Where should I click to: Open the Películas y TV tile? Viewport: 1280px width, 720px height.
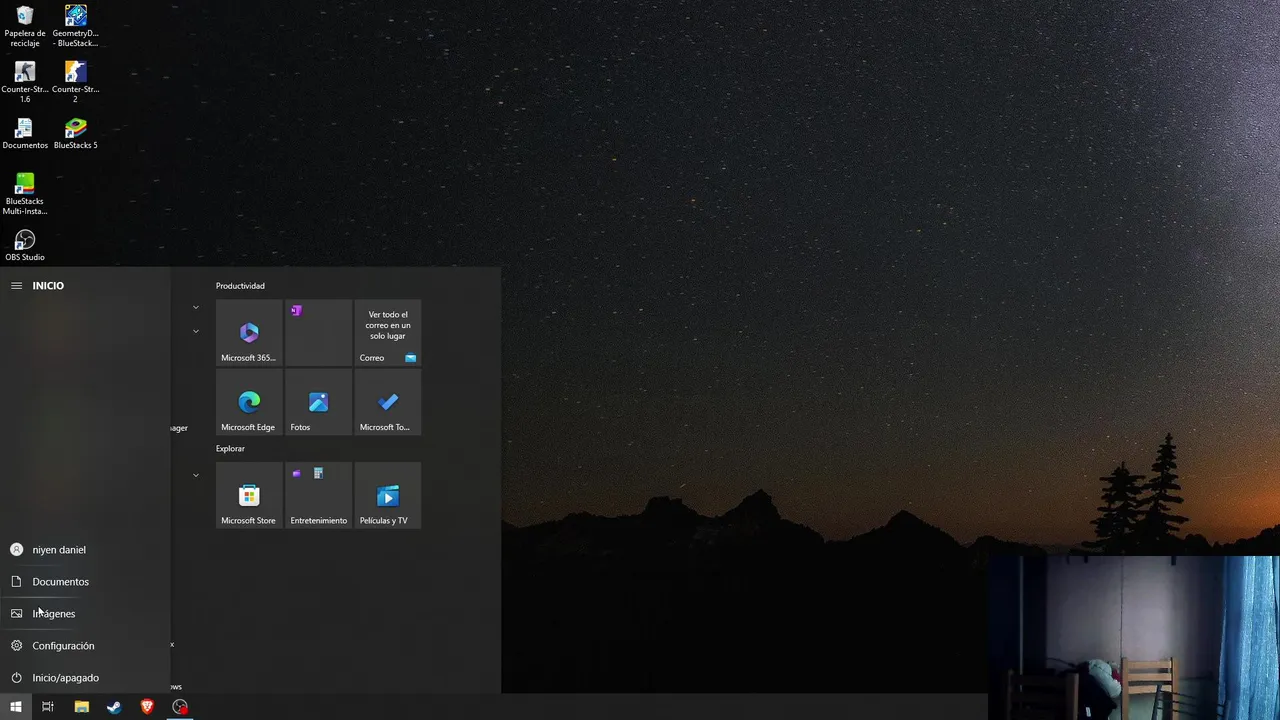388,495
